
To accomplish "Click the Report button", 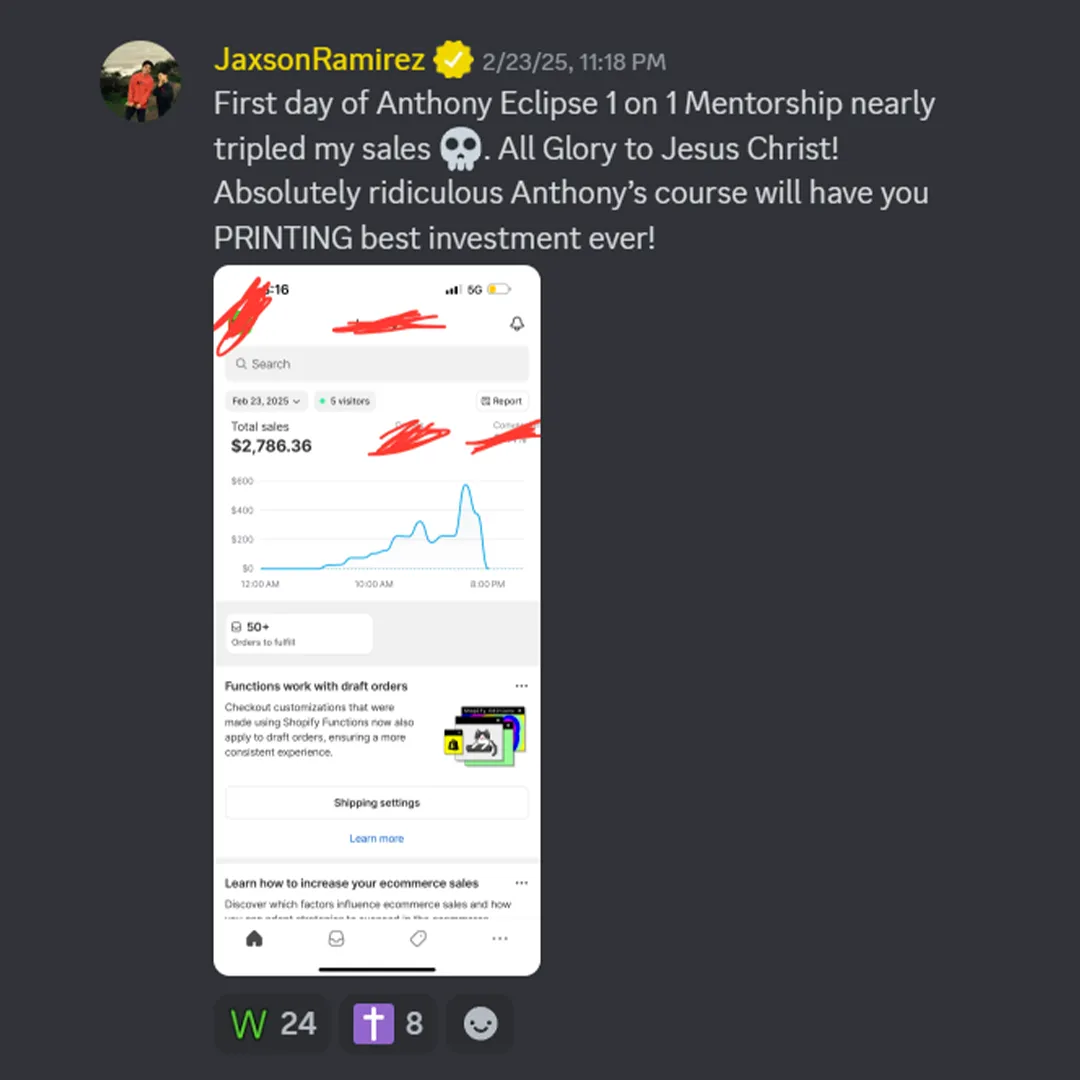I will click(x=502, y=401).
